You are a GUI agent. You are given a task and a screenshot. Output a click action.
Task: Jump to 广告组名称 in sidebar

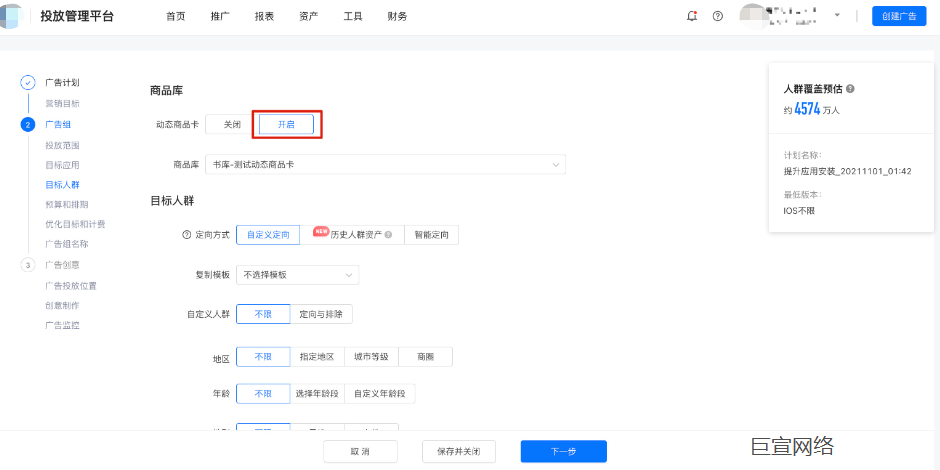[67, 244]
